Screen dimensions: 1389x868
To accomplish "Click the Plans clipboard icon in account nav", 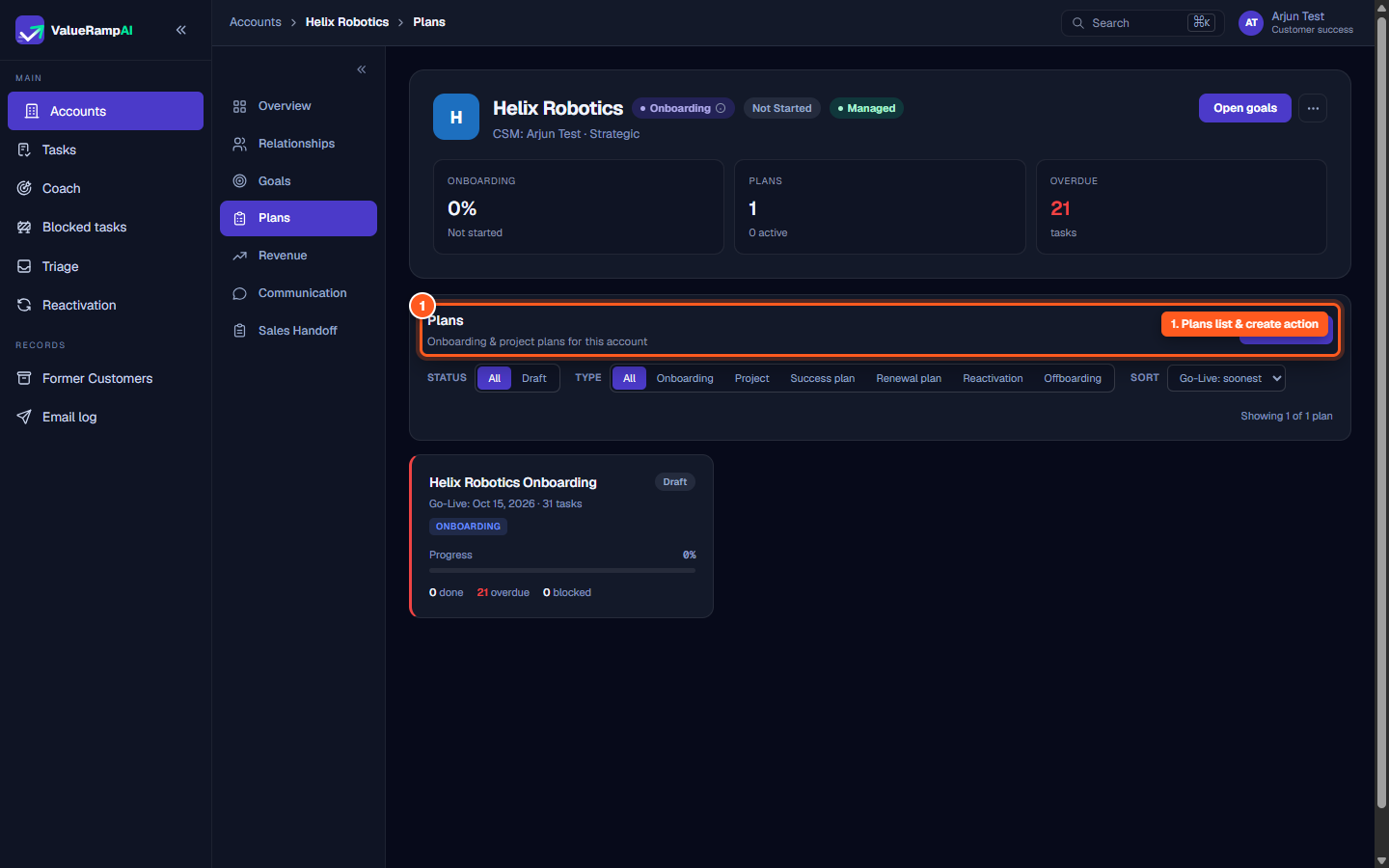I will (x=240, y=218).
